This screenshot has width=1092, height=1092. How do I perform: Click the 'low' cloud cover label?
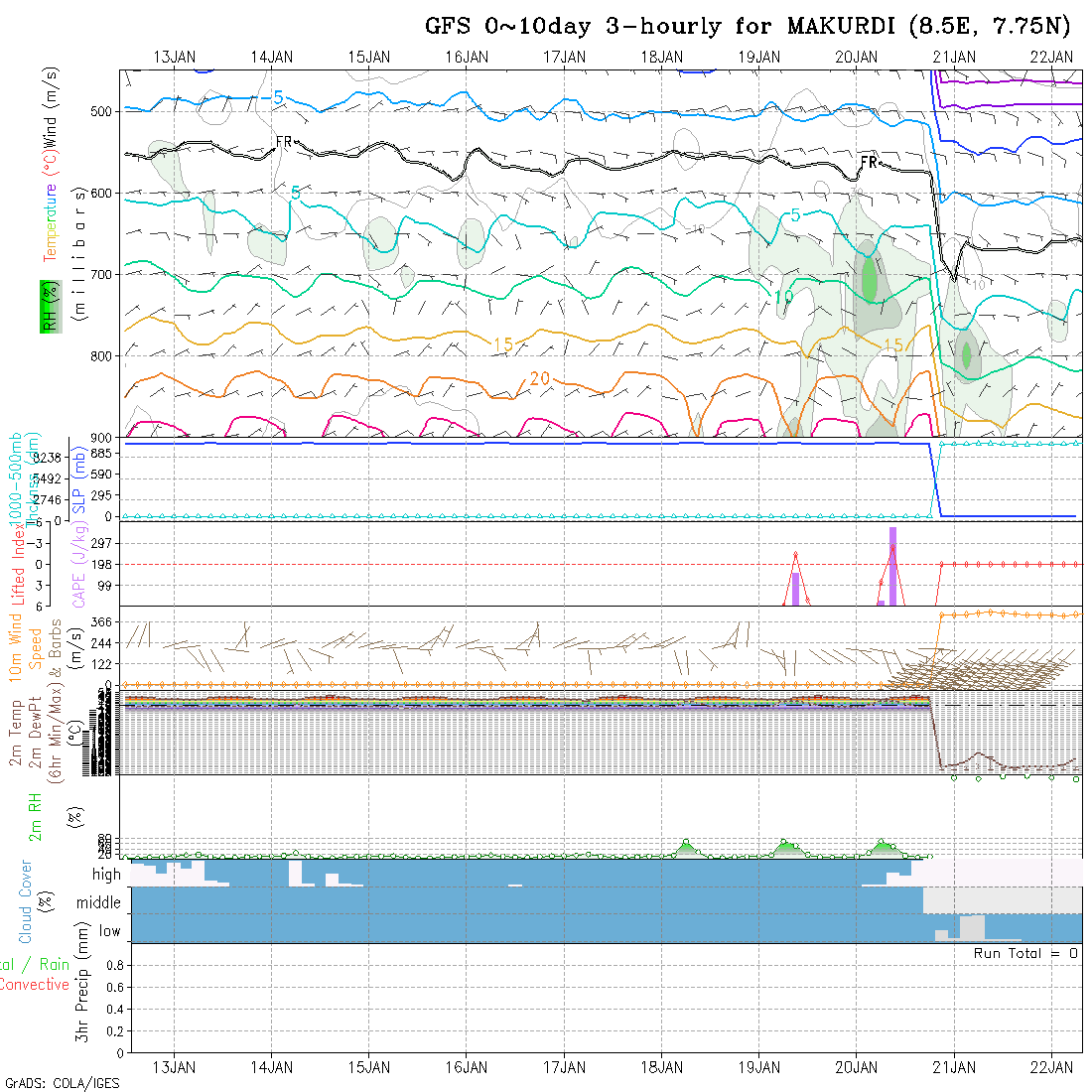point(109,931)
